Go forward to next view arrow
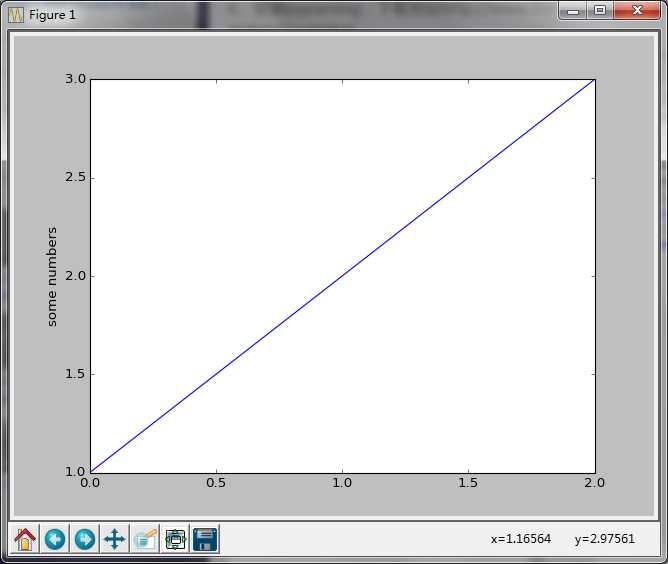The height and width of the screenshot is (564, 668). pyautogui.click(x=85, y=539)
